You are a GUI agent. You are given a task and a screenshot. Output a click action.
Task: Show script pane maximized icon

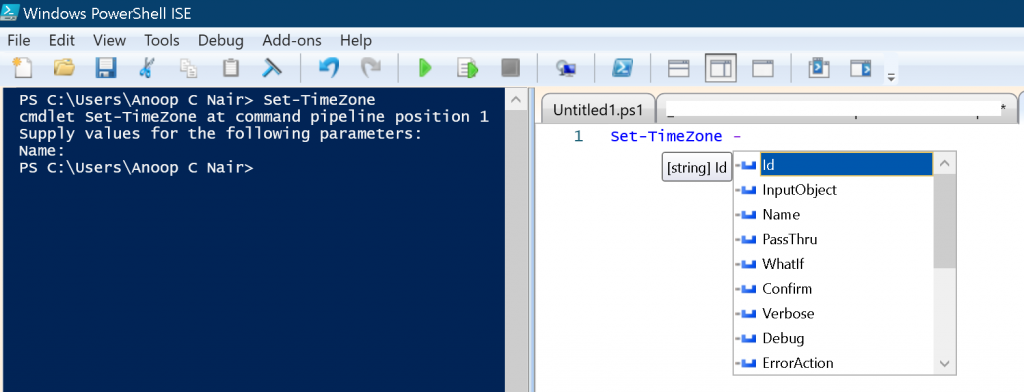[762, 68]
